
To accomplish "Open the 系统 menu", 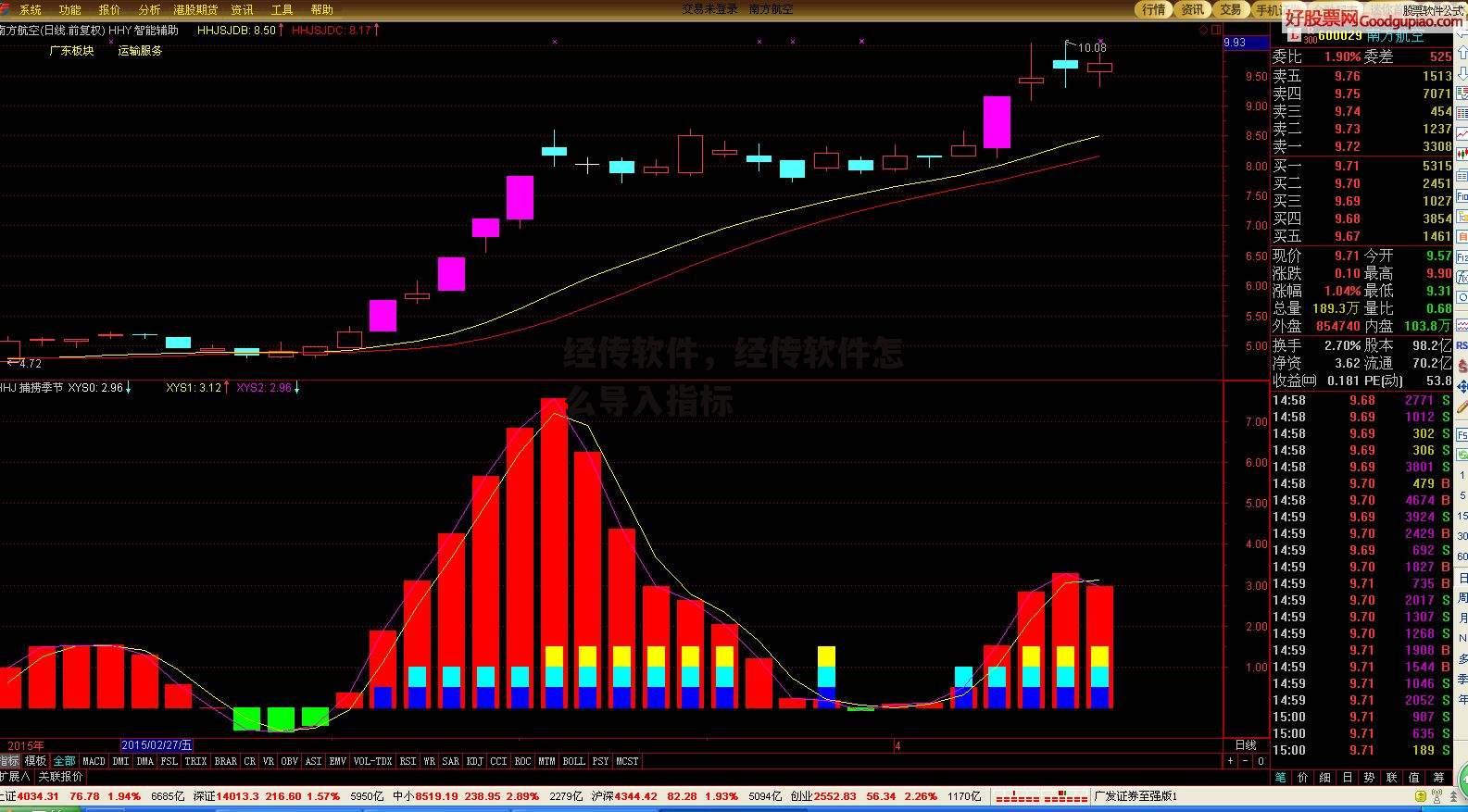I will coord(31,9).
